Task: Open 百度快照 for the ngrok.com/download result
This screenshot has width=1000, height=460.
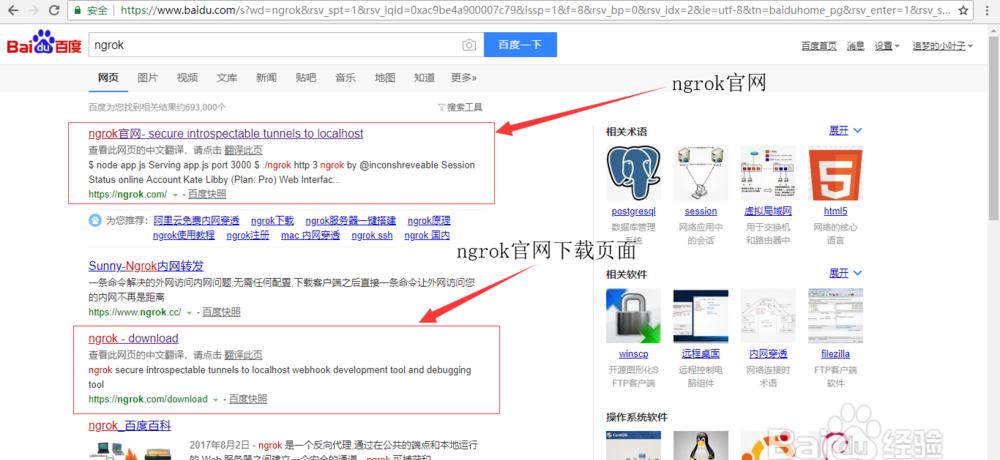Action: tap(248, 399)
